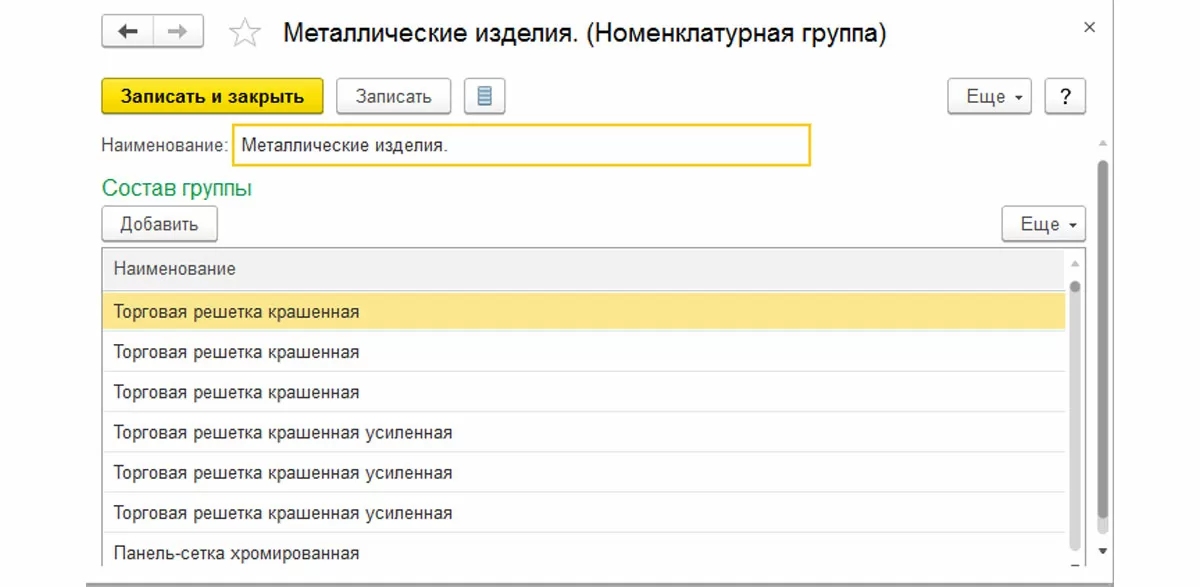Select the last Торговая решетка крашенная усиленная row
1200x587 pixels.
tap(283, 513)
